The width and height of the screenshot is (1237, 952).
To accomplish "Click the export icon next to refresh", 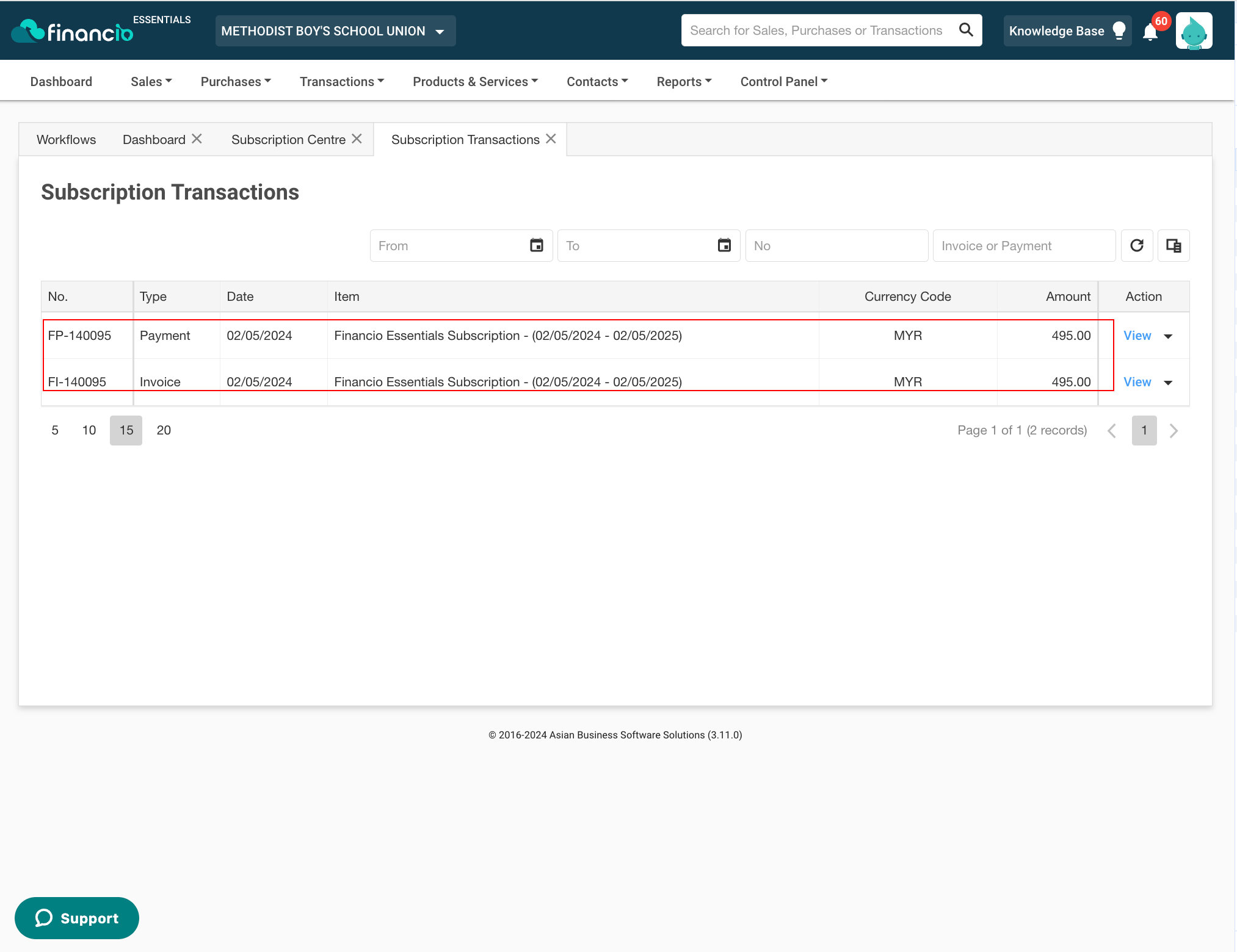I will [x=1174, y=245].
